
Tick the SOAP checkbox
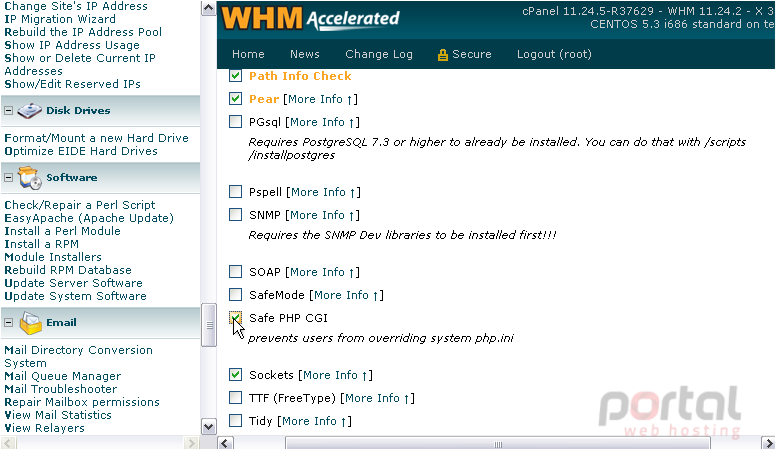click(x=236, y=271)
